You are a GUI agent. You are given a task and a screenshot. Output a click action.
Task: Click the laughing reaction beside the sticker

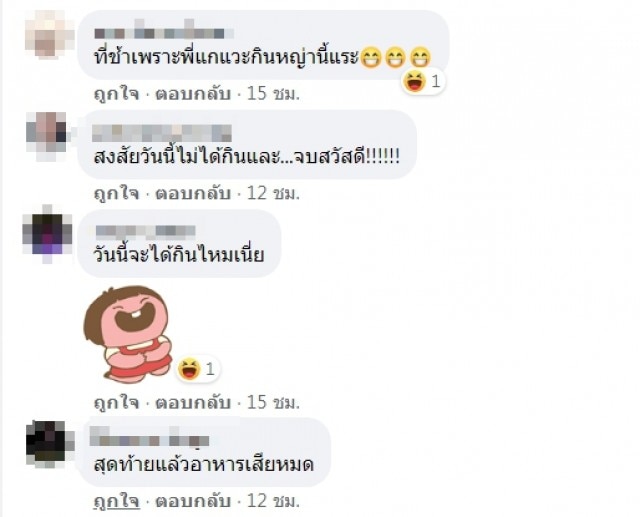coord(198,369)
